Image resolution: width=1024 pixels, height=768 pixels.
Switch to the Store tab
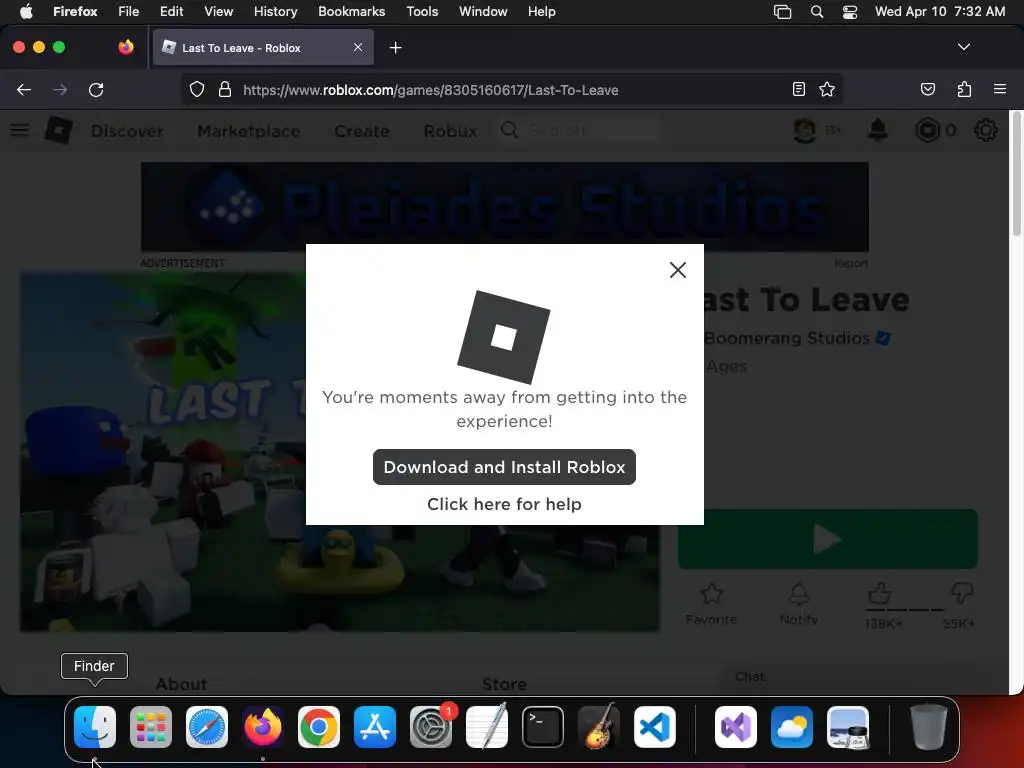click(x=504, y=684)
